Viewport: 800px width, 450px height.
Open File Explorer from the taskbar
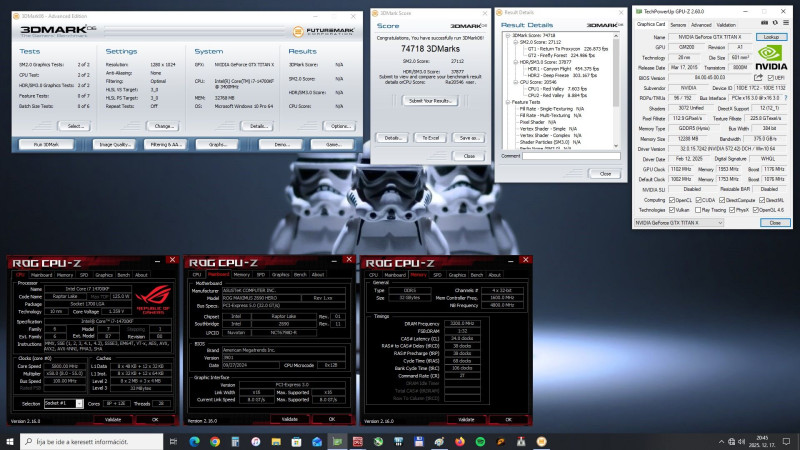[276, 441]
